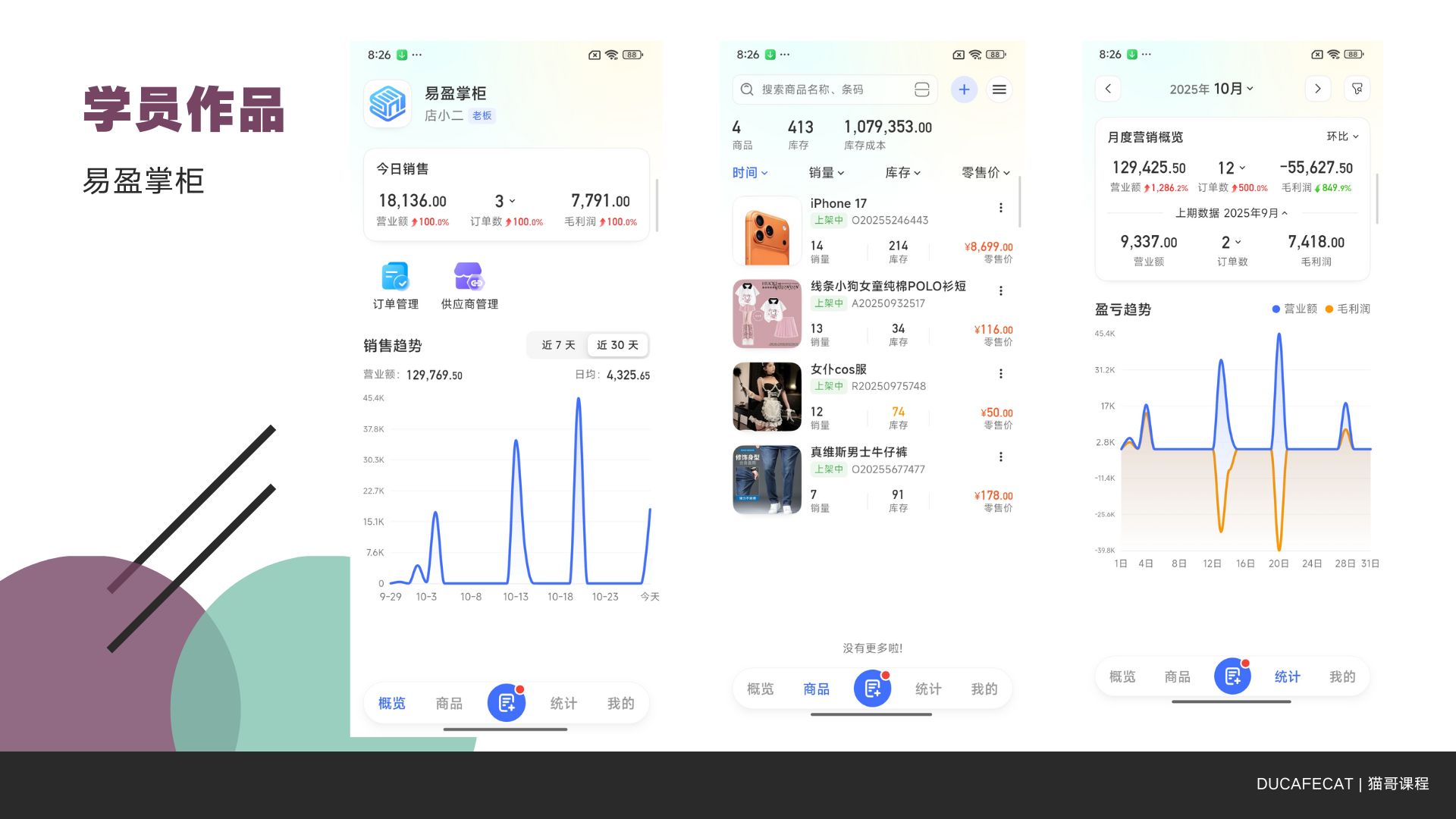Image resolution: width=1456 pixels, height=819 pixels.
Task: Tap the barcode scan icon in search bar
Action: pos(921,89)
